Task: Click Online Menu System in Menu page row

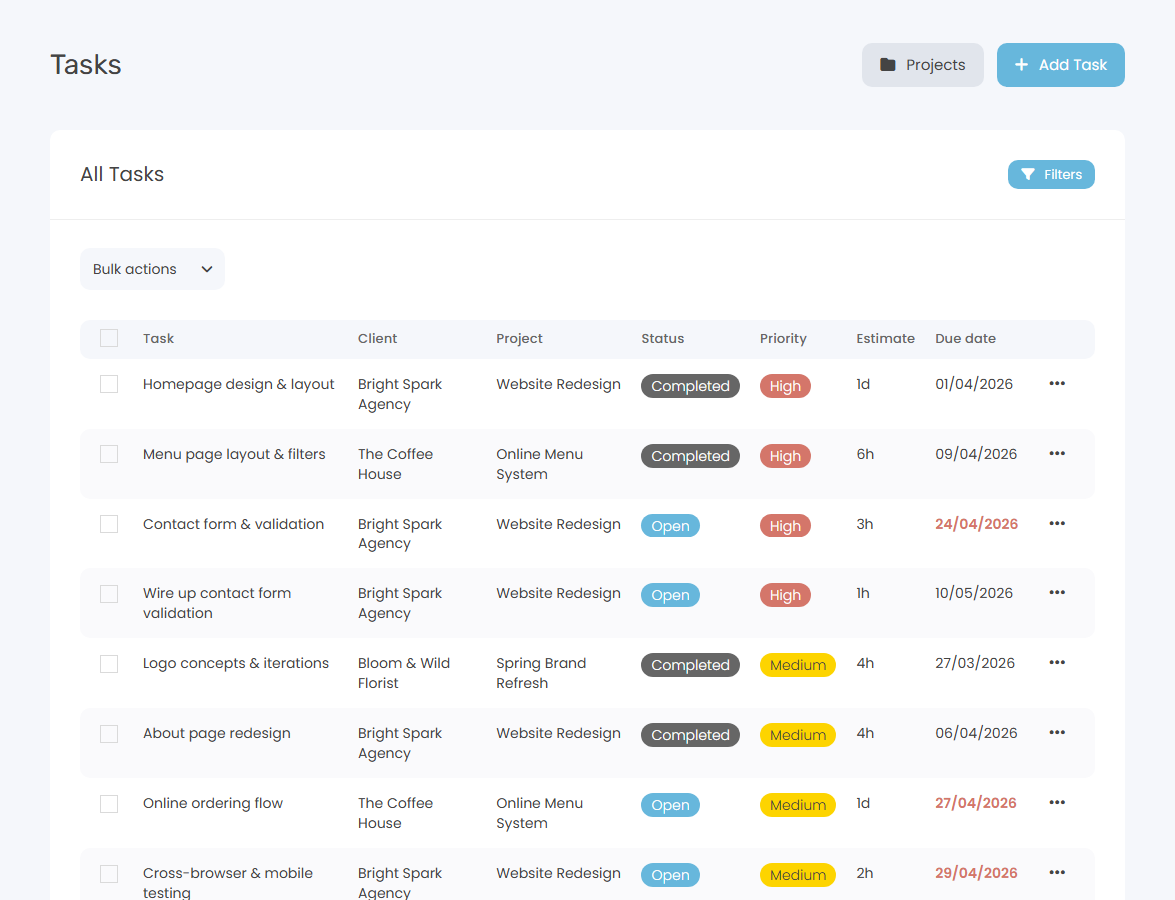Action: pos(540,464)
